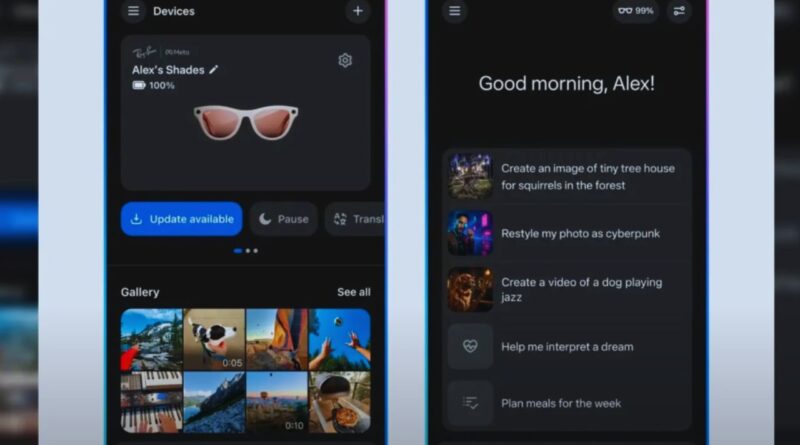Edit device name with the pencil icon
This screenshot has height=445, width=800.
point(214,70)
